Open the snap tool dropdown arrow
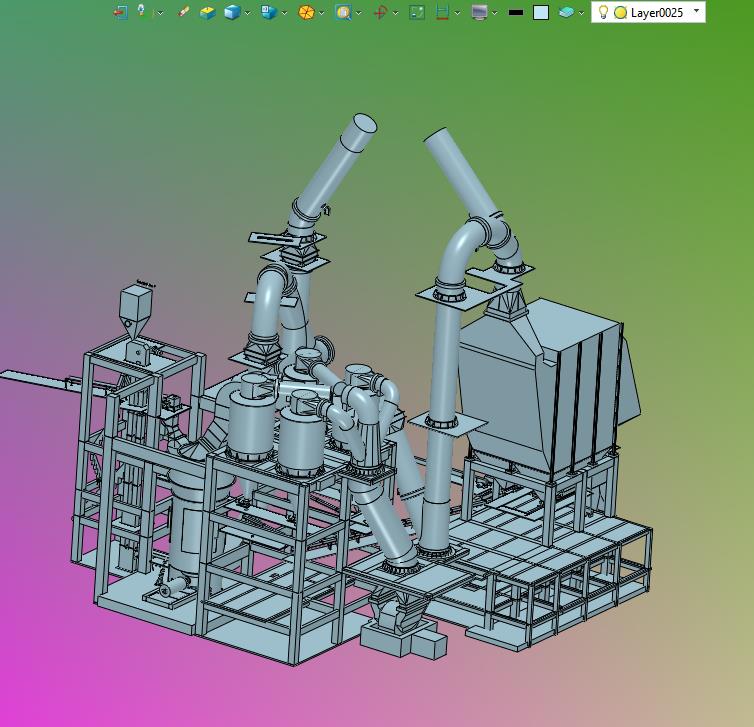The height and width of the screenshot is (727, 754). pyautogui.click(x=160, y=13)
